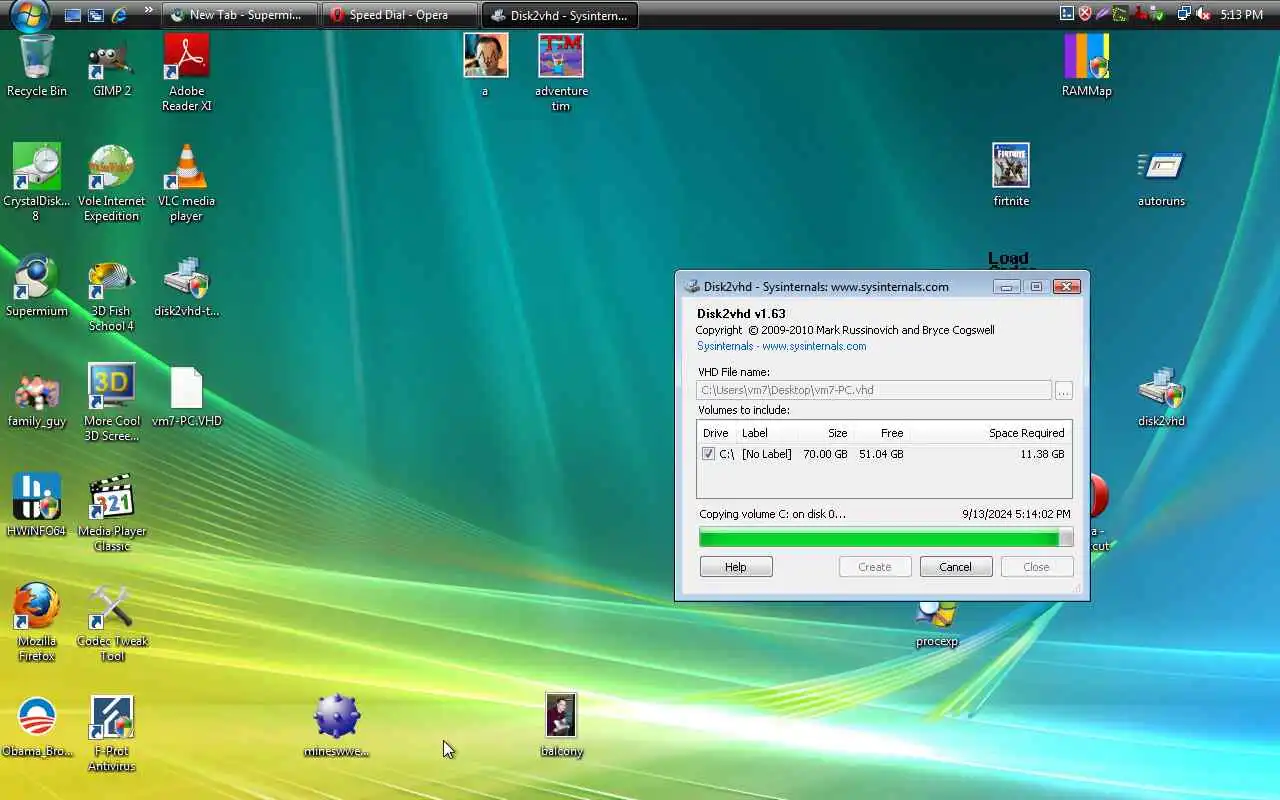This screenshot has height=800, width=1280.
Task: Select the adventure tim desktop icon
Action: coord(561,72)
